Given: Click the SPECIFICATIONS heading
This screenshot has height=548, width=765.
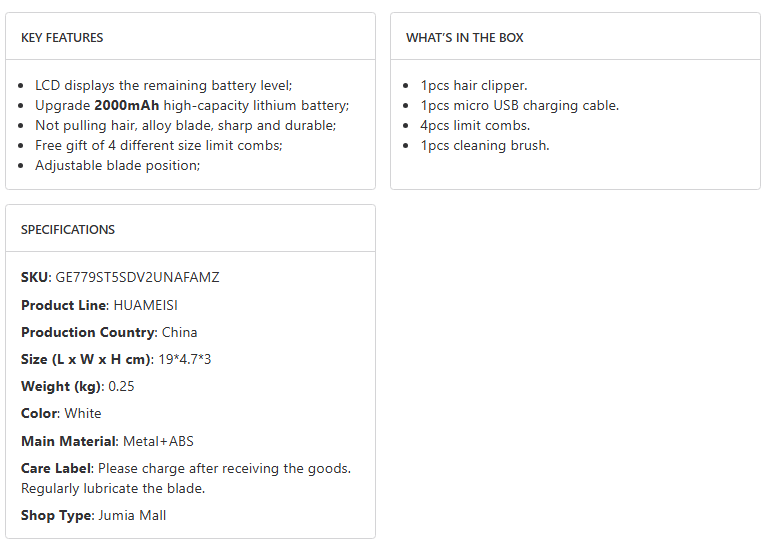Looking at the screenshot, I should click(68, 230).
